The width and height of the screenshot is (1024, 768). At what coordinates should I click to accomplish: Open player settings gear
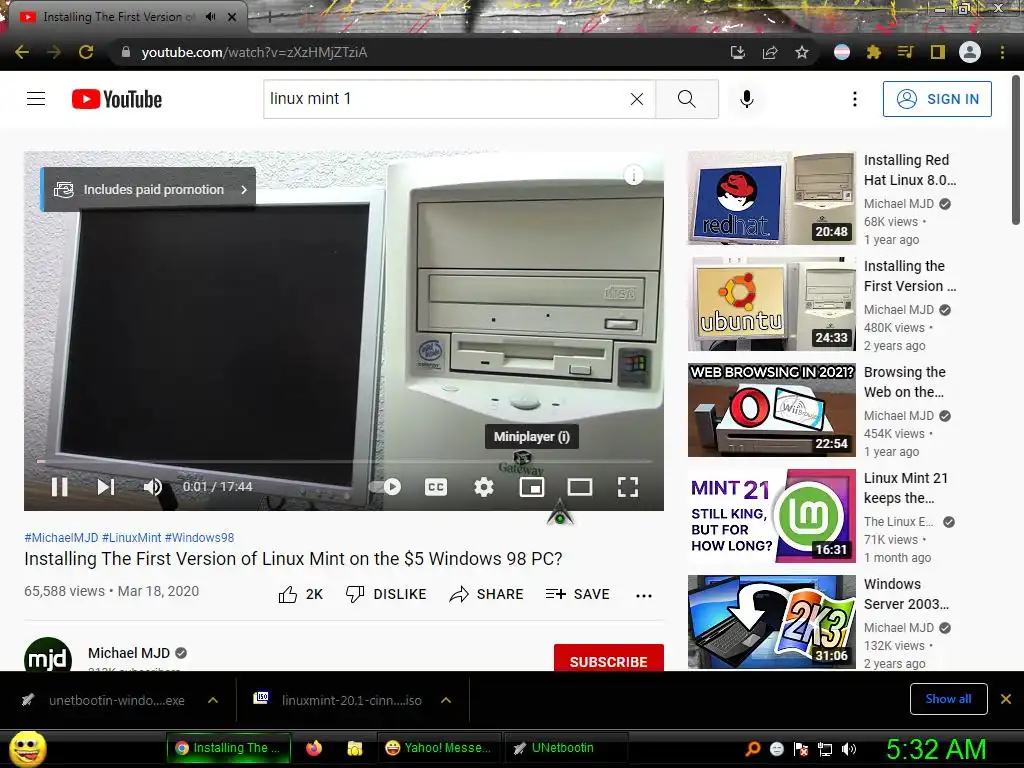tap(484, 487)
